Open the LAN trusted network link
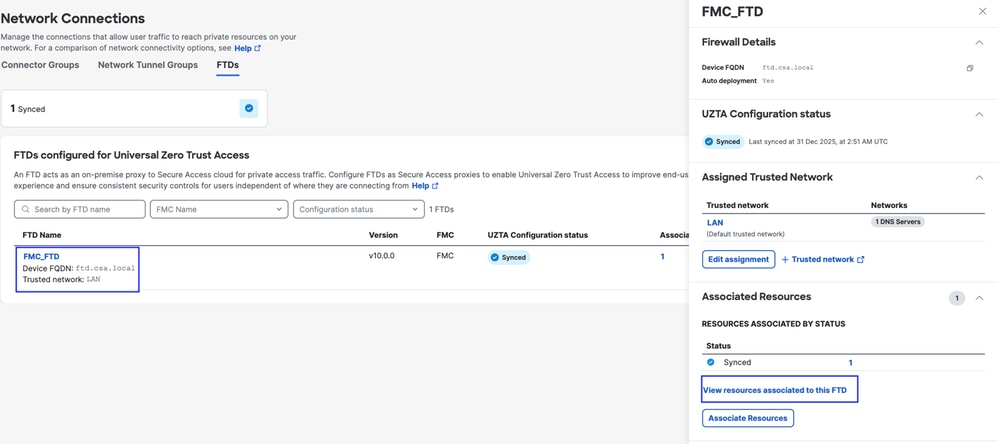 tap(715, 223)
